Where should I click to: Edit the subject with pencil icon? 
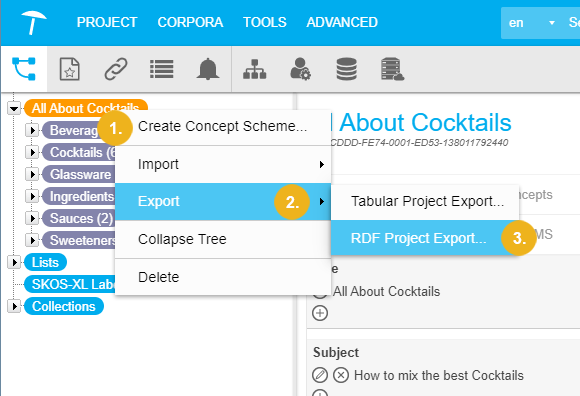pos(320,375)
